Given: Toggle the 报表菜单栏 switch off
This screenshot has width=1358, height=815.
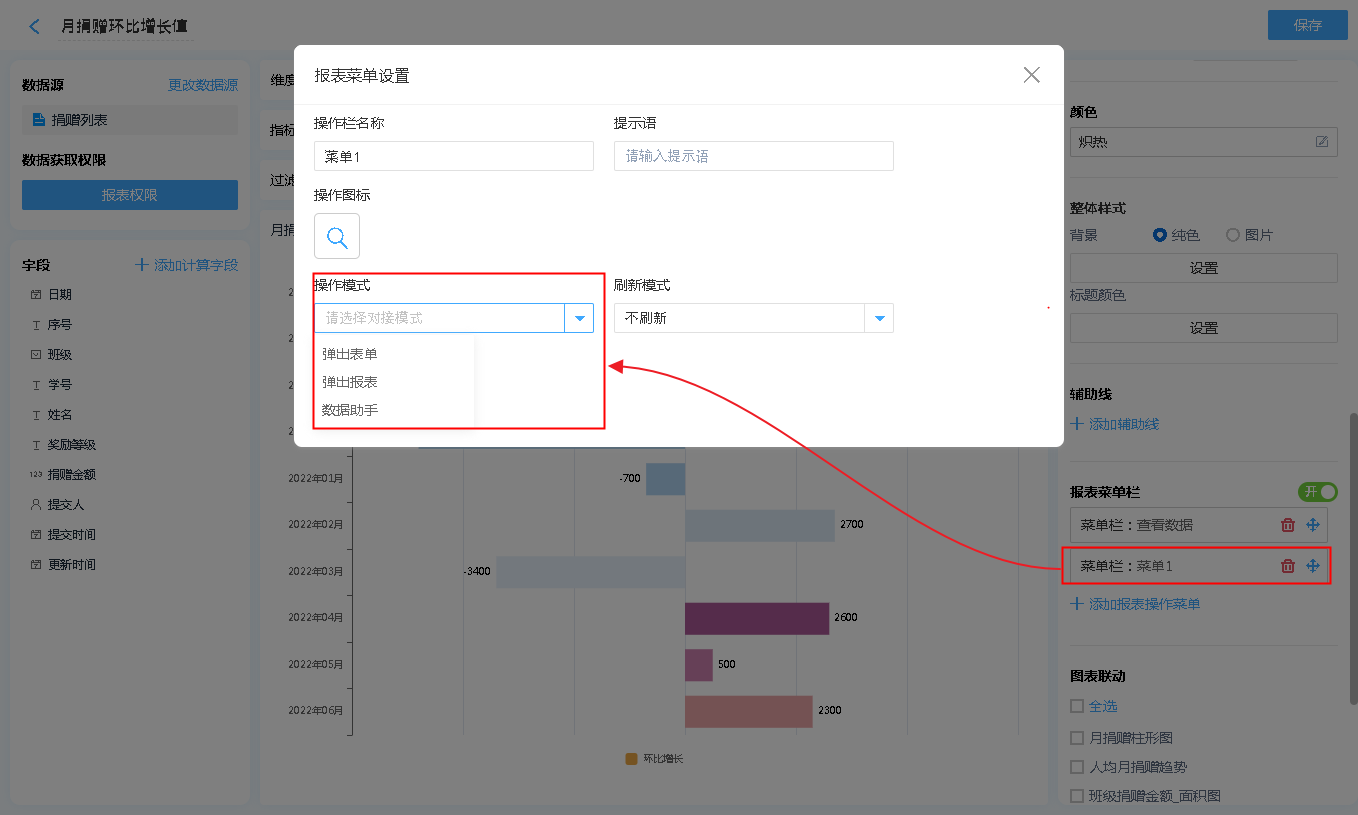Looking at the screenshot, I should (1317, 492).
